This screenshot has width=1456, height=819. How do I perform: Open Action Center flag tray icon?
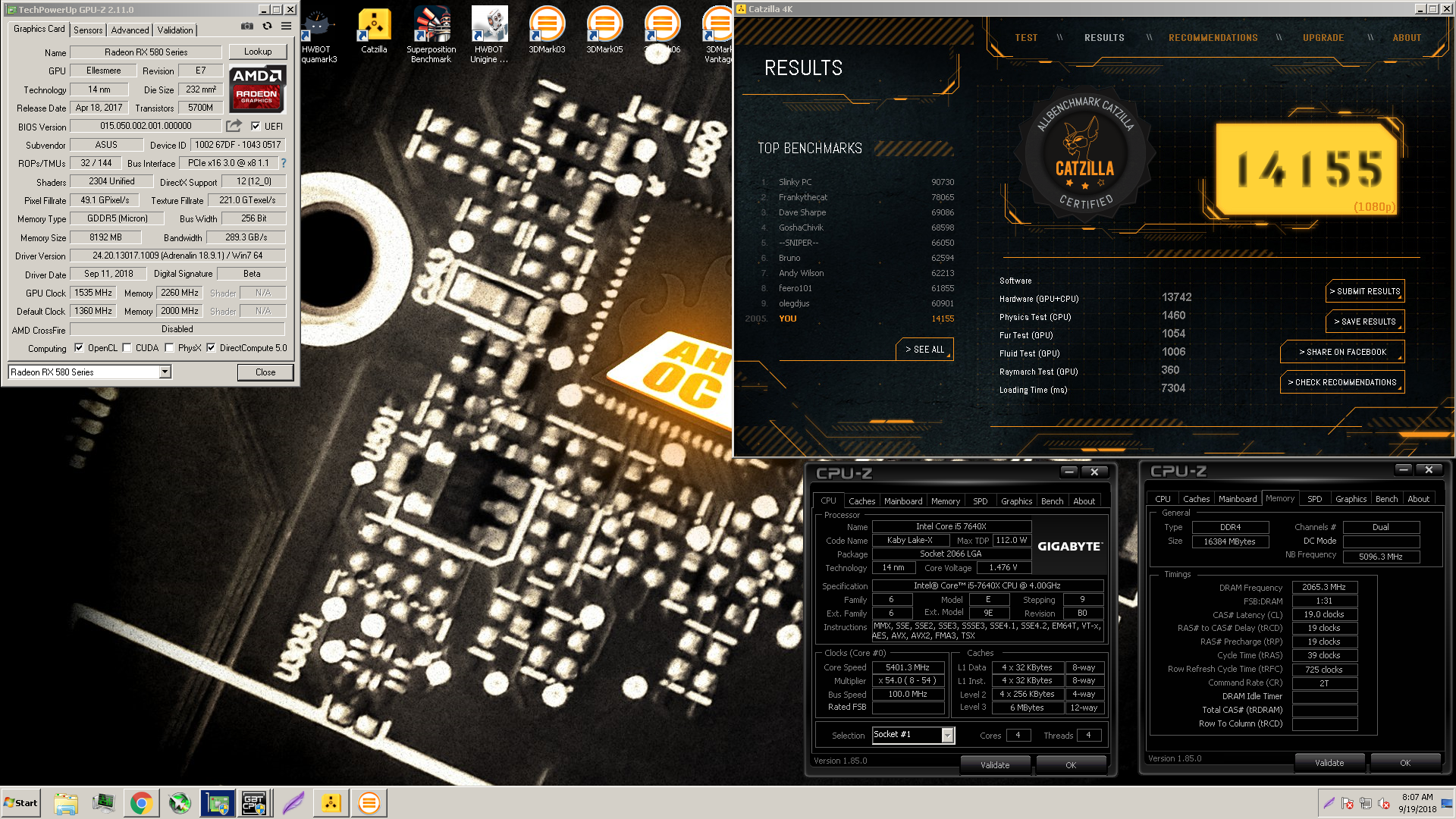tap(1348, 803)
